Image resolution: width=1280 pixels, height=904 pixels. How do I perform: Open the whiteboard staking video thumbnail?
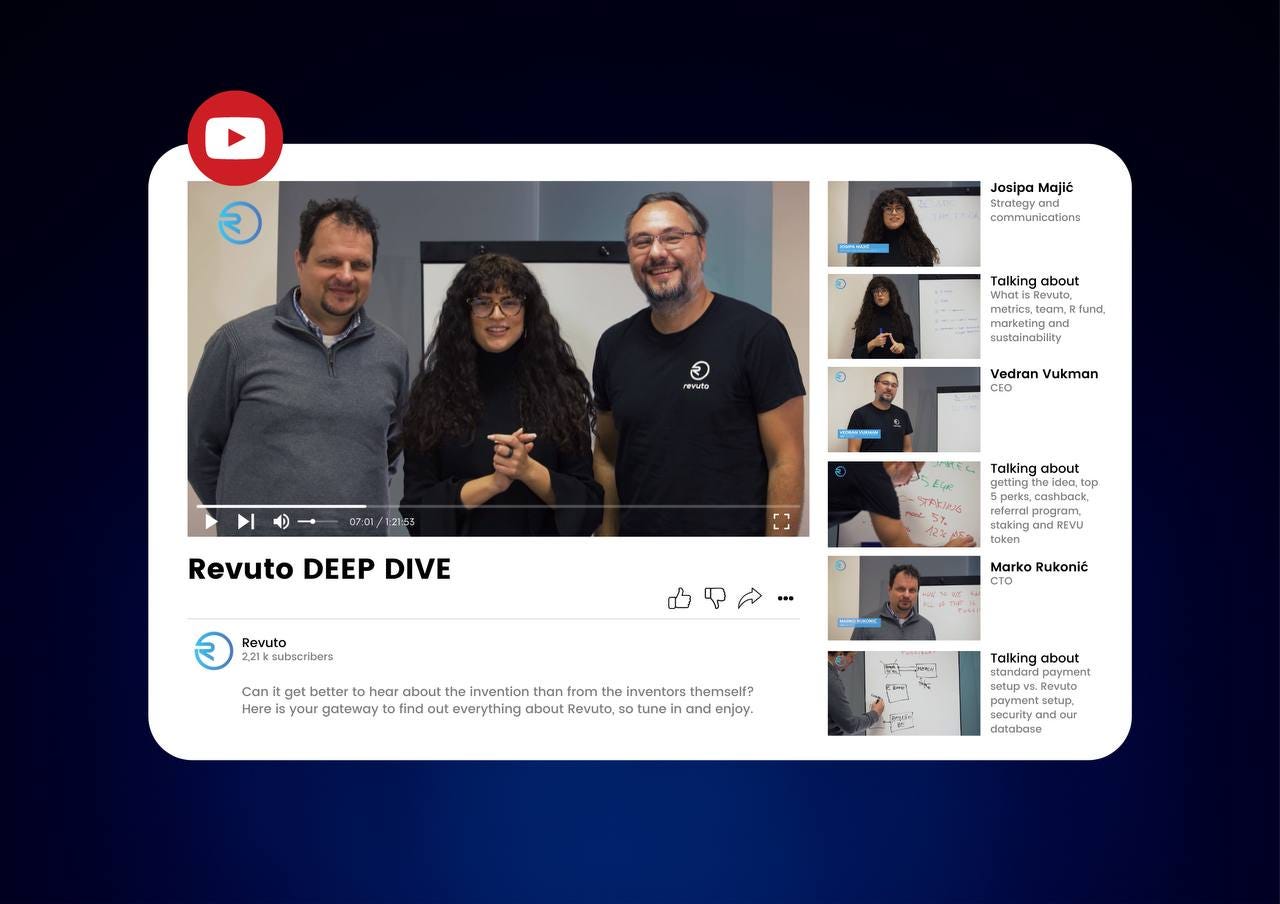tap(904, 504)
